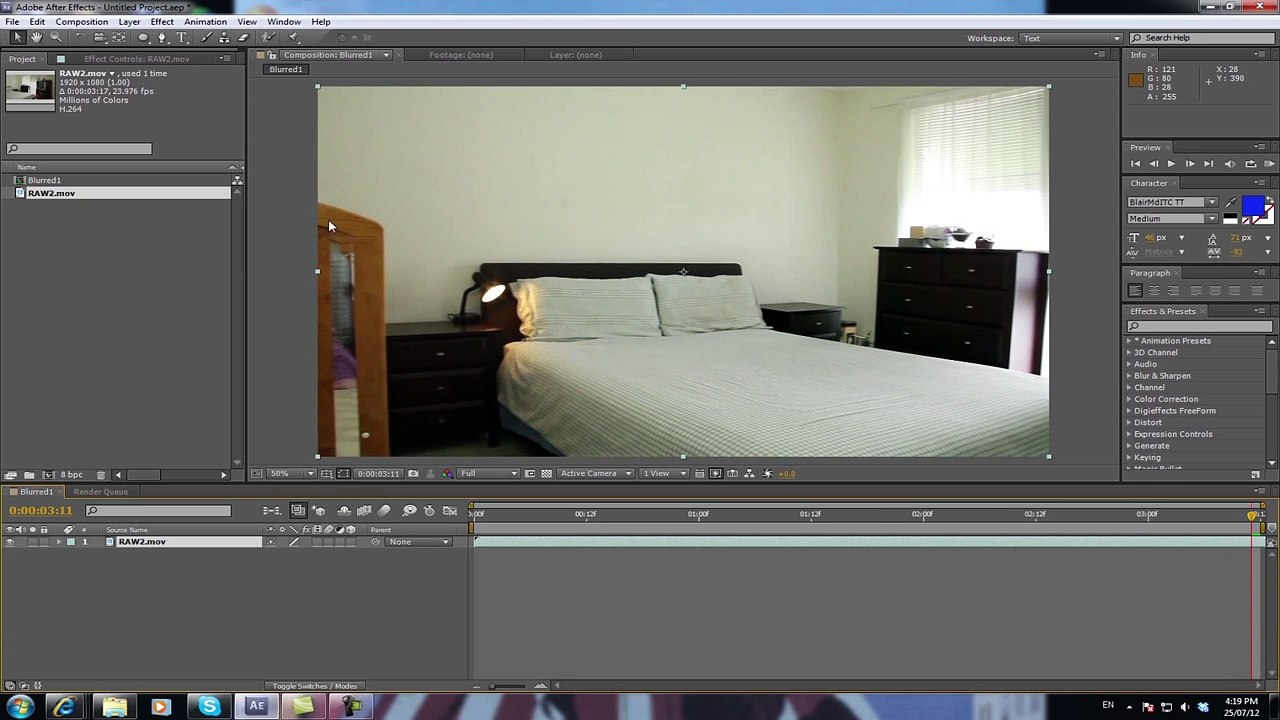Open the Composition menu
The height and width of the screenshot is (720, 1280).
click(x=82, y=22)
